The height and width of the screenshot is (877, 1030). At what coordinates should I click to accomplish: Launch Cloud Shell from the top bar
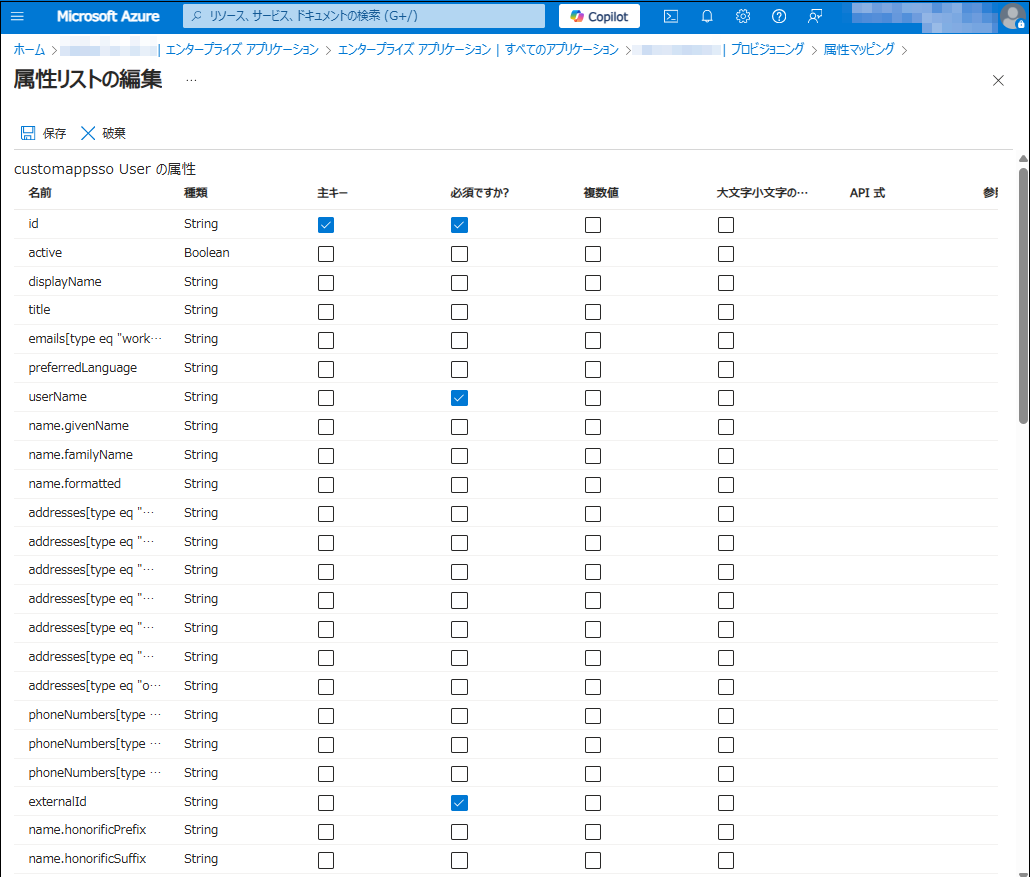click(x=671, y=16)
